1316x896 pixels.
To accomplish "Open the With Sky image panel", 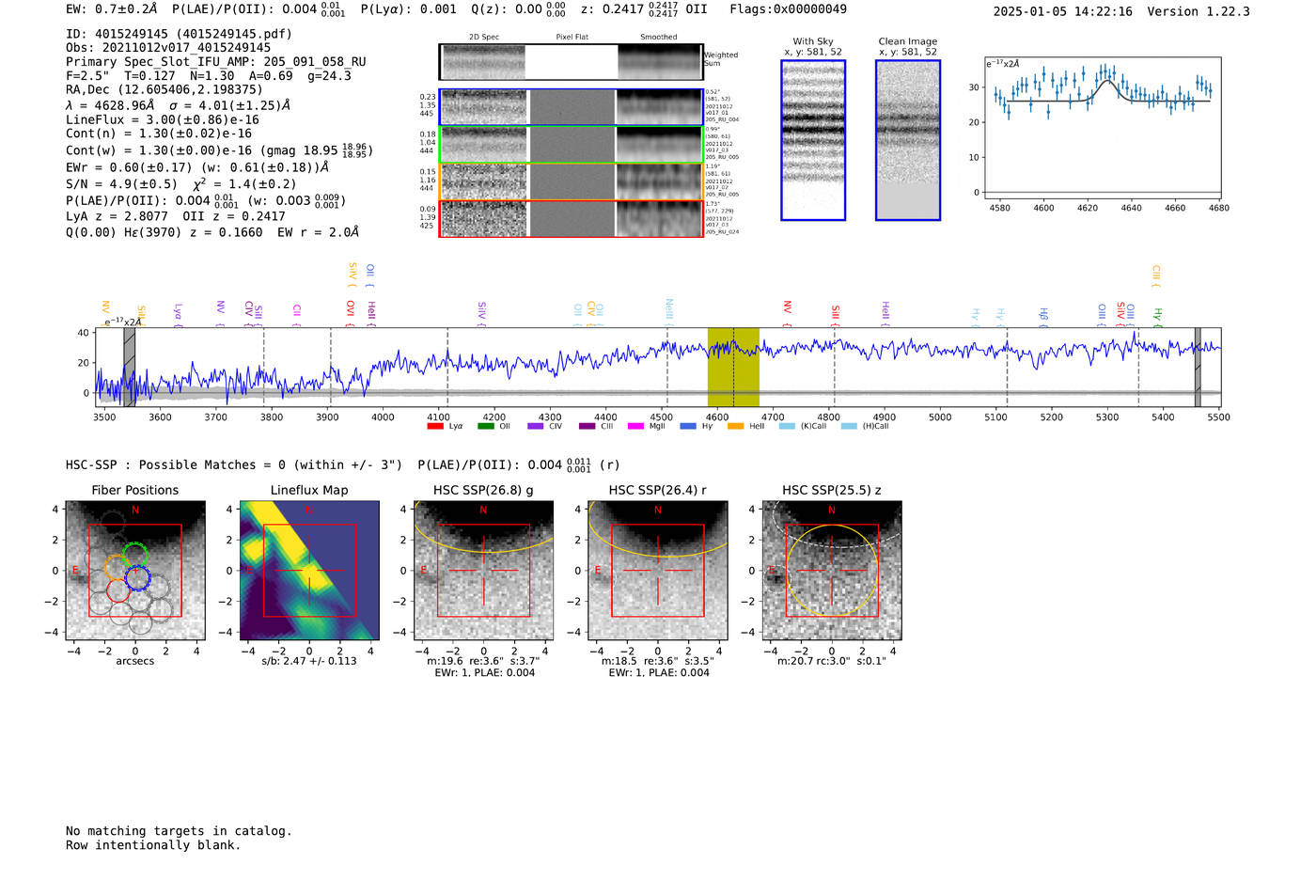I will pyautogui.click(x=813, y=140).
